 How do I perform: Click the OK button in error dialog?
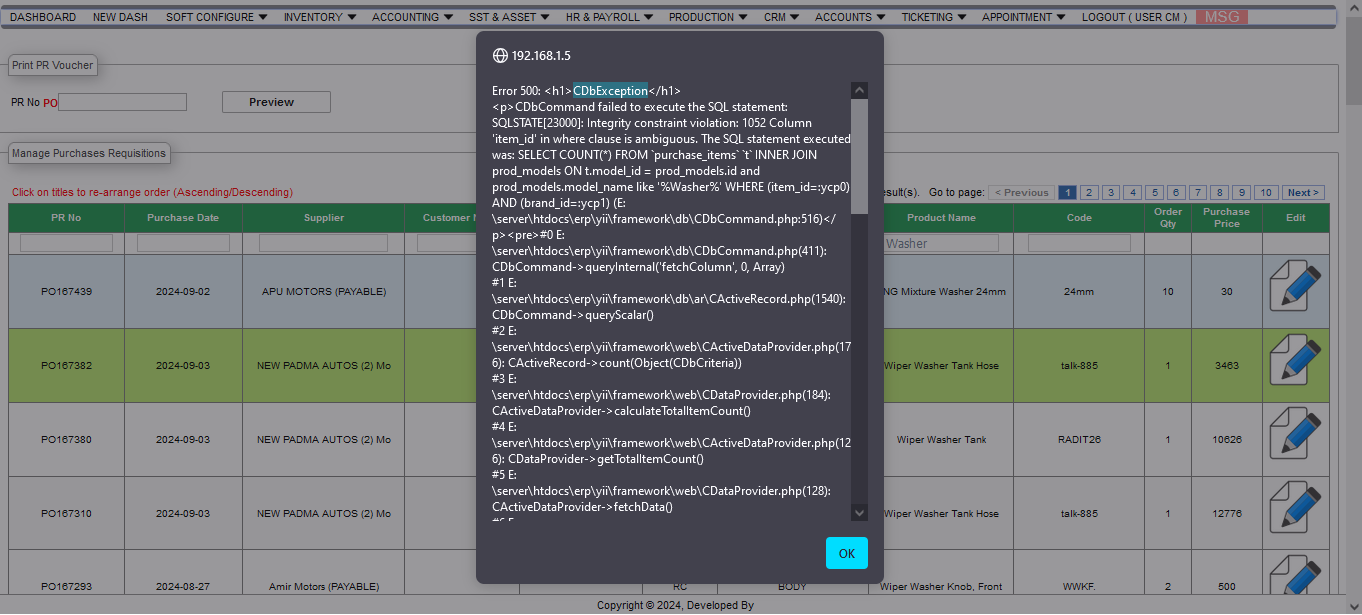tap(846, 553)
